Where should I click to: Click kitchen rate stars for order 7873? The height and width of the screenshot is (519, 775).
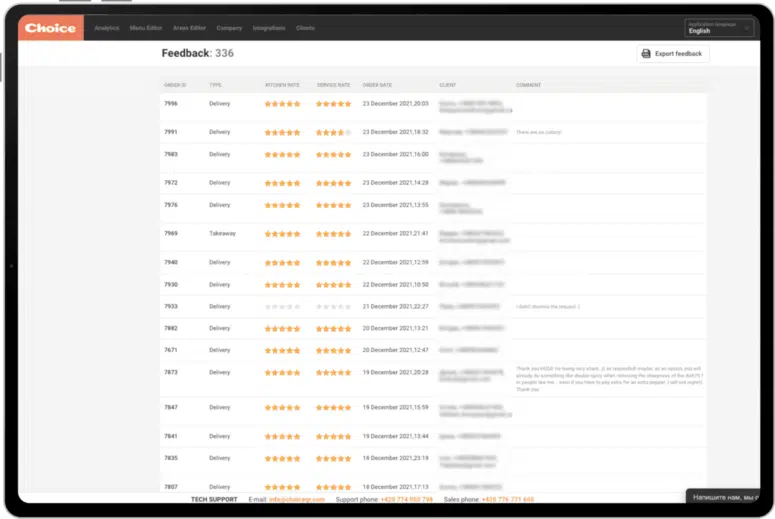[282, 372]
